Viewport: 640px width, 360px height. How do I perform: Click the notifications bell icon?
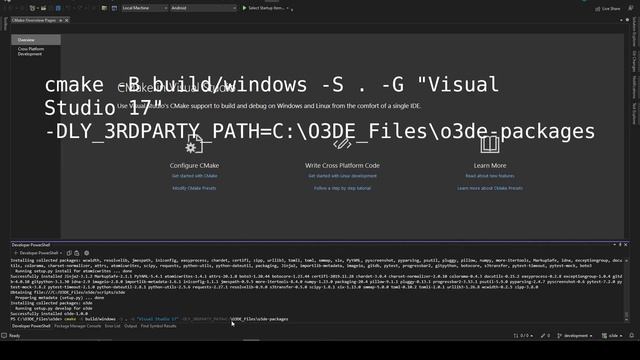tap(631, 336)
